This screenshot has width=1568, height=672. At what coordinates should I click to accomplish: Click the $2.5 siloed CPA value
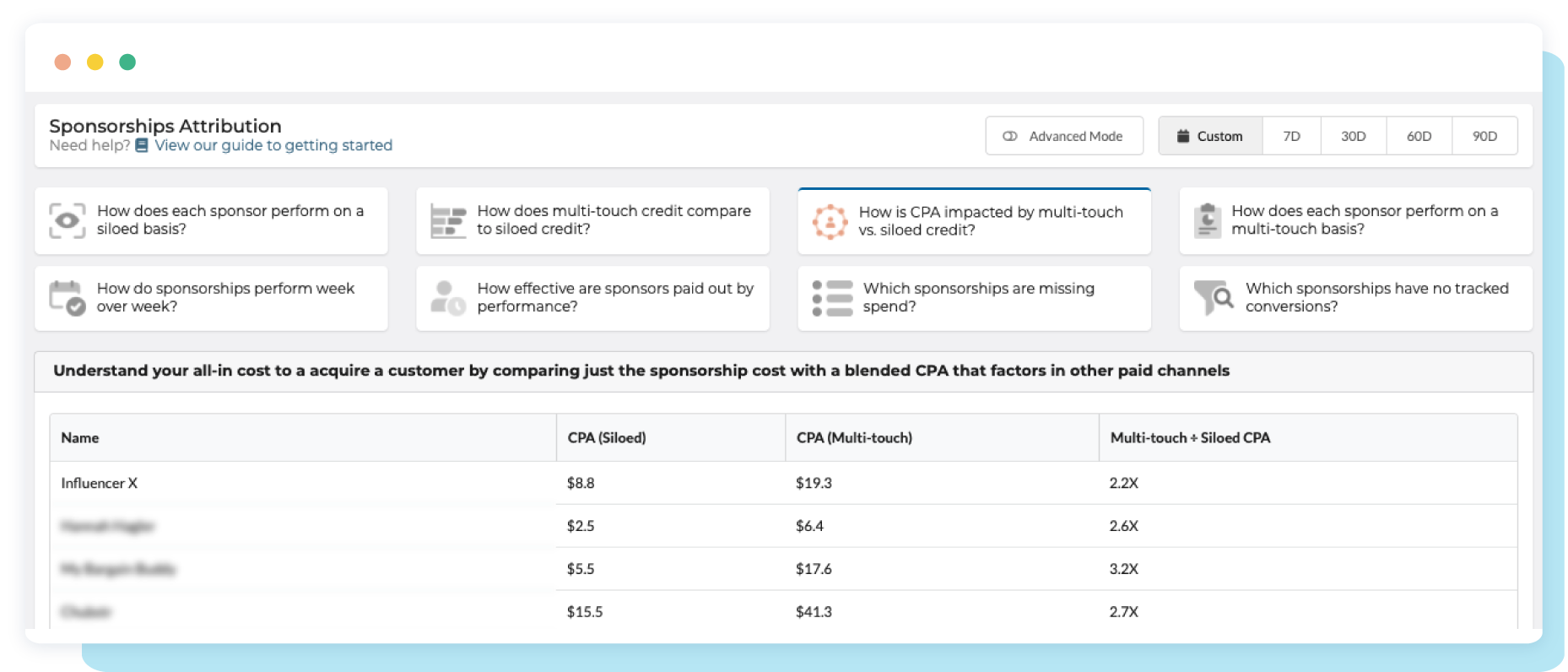581,526
